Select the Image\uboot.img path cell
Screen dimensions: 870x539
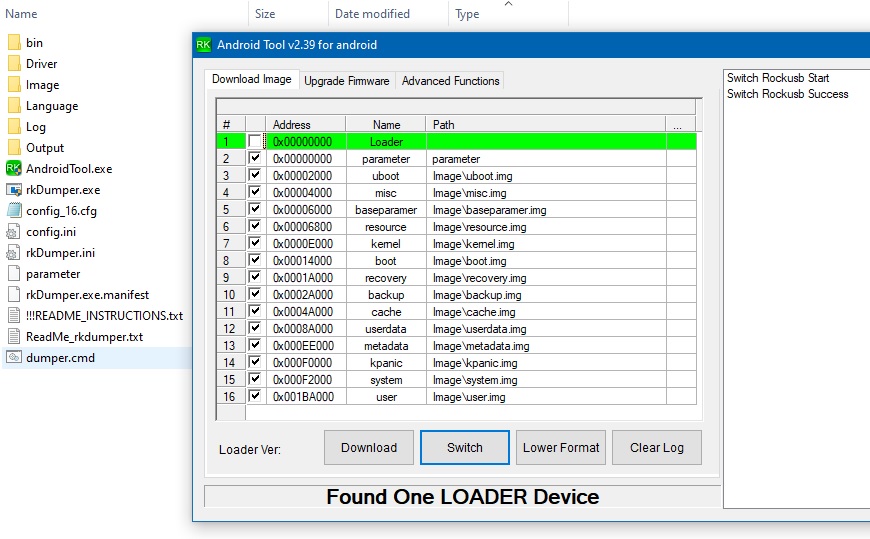(x=546, y=176)
